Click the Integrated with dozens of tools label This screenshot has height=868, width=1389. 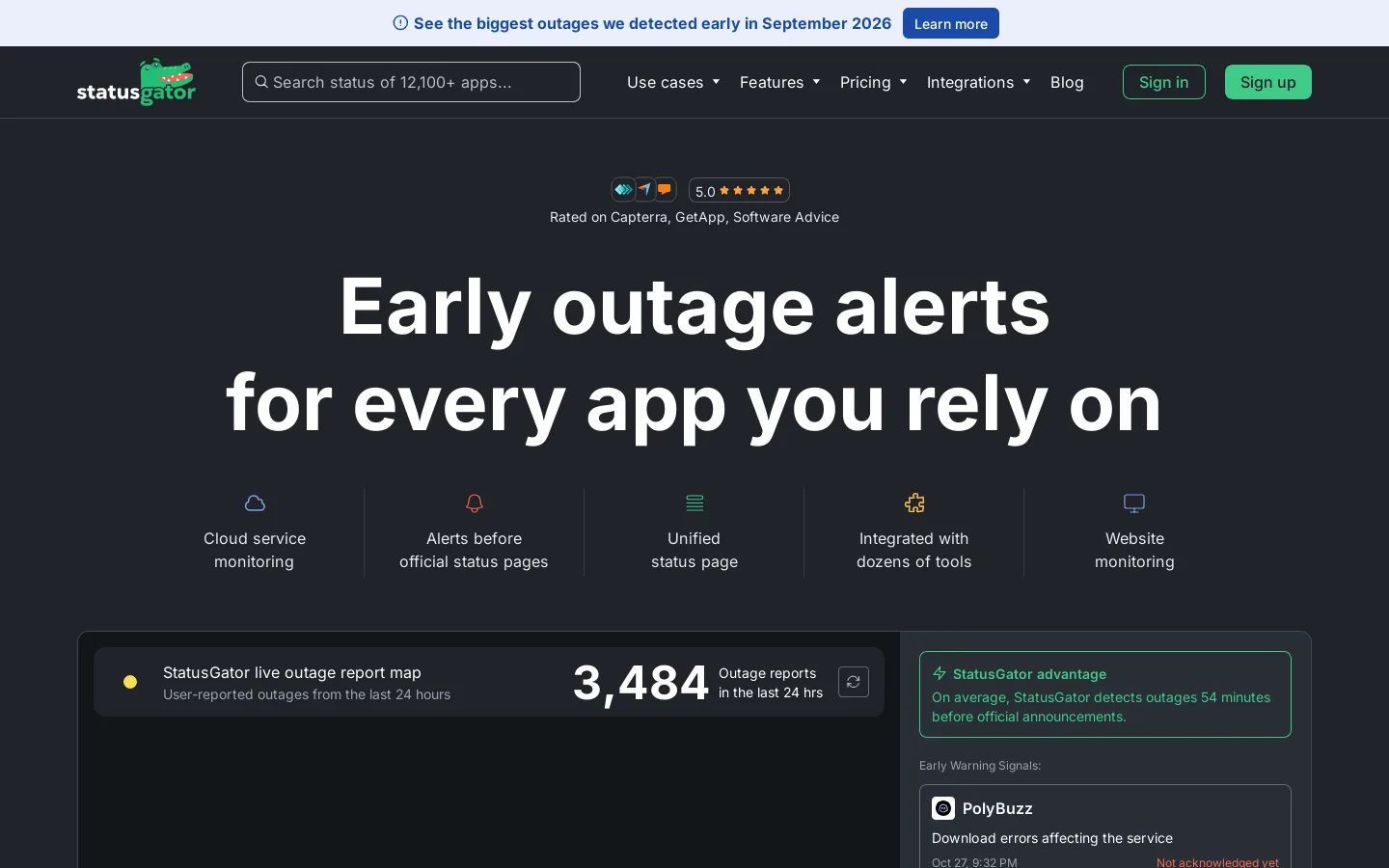click(914, 550)
